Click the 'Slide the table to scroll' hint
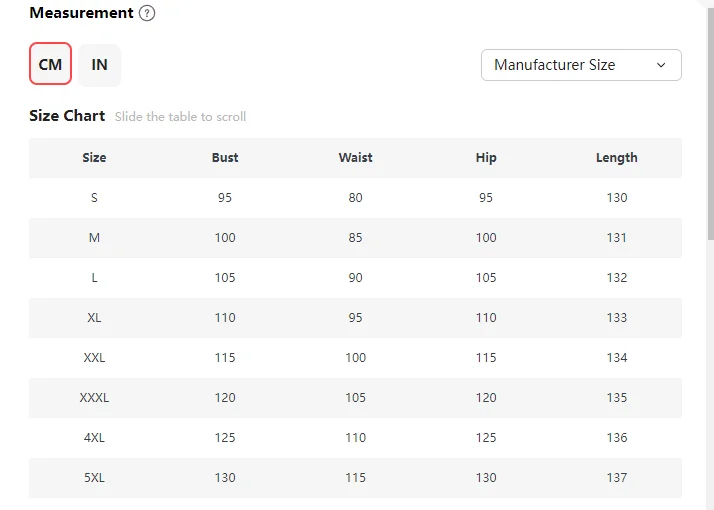714x510 pixels. (180, 117)
